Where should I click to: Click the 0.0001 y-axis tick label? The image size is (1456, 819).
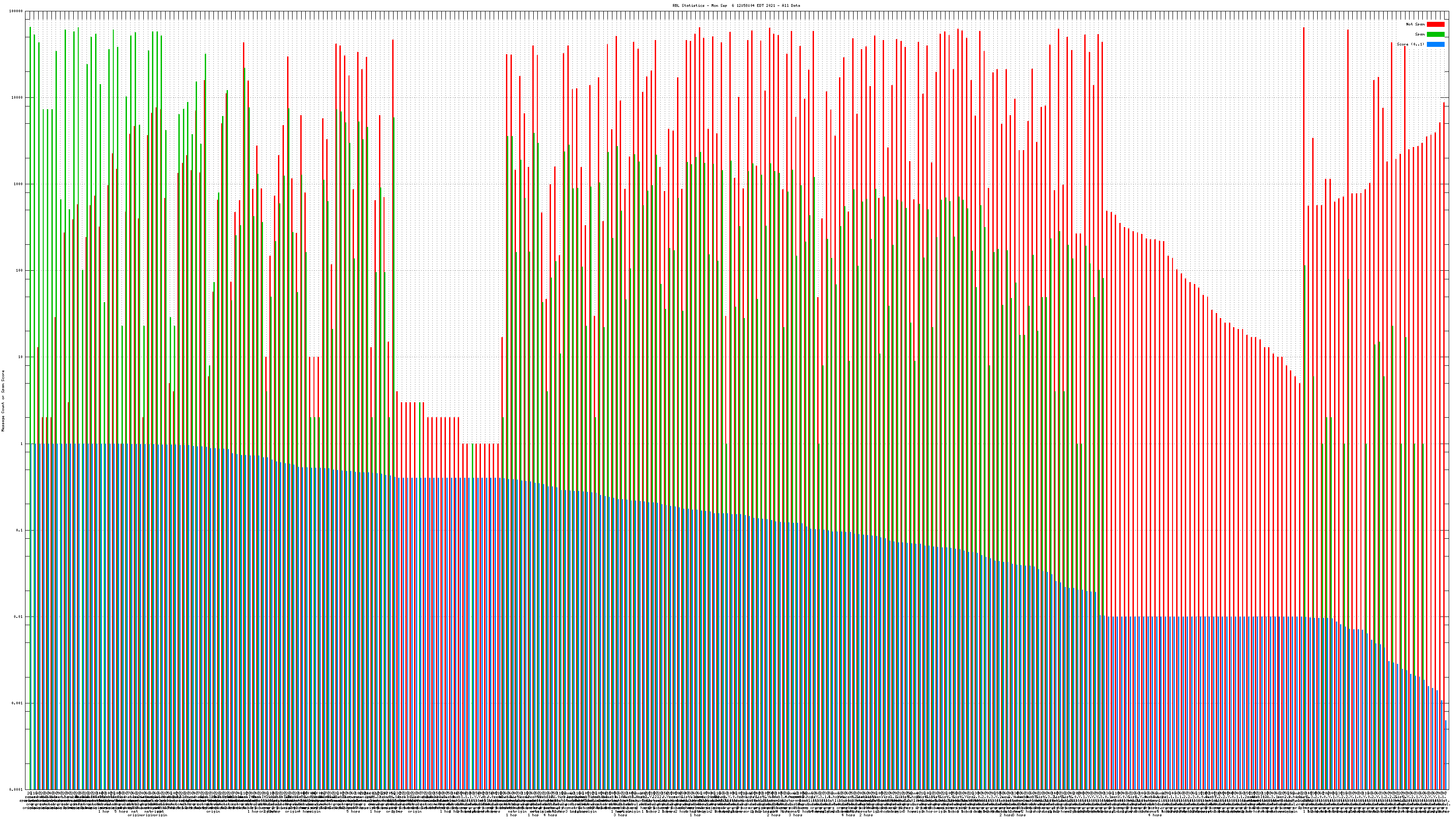[17, 789]
